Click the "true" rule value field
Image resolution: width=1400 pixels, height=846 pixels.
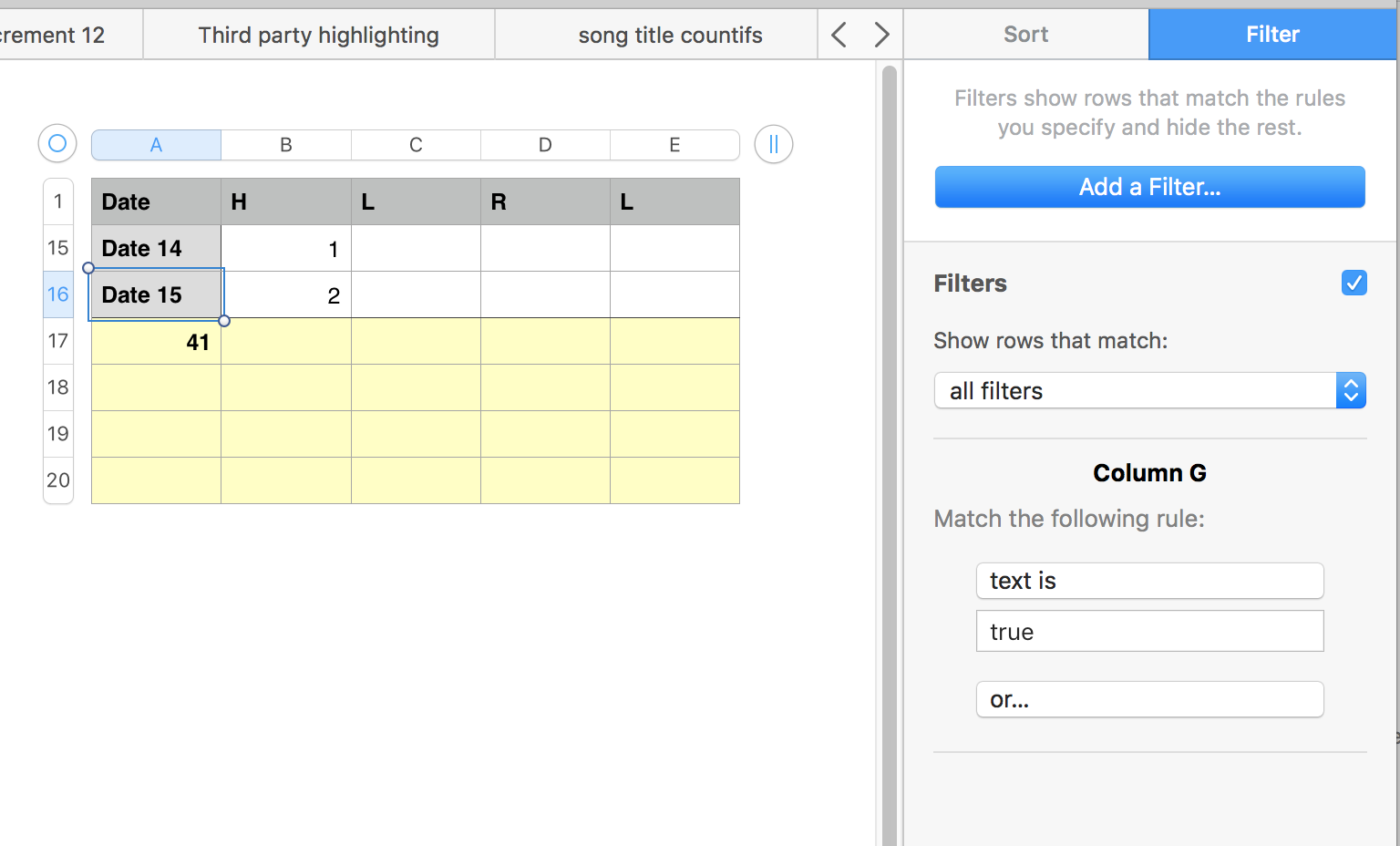tap(1149, 632)
